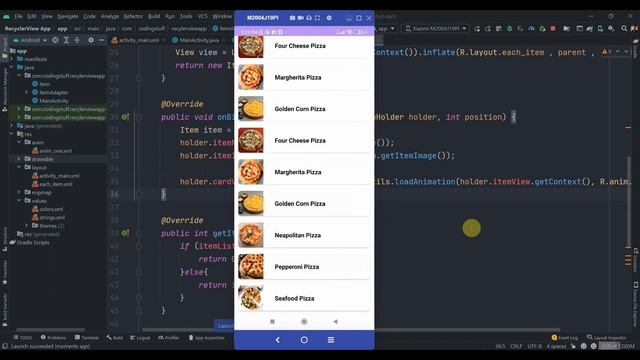The height and width of the screenshot is (360, 640).
Task: Click the headphones audio icon in mirror window
Action: click(309, 18)
